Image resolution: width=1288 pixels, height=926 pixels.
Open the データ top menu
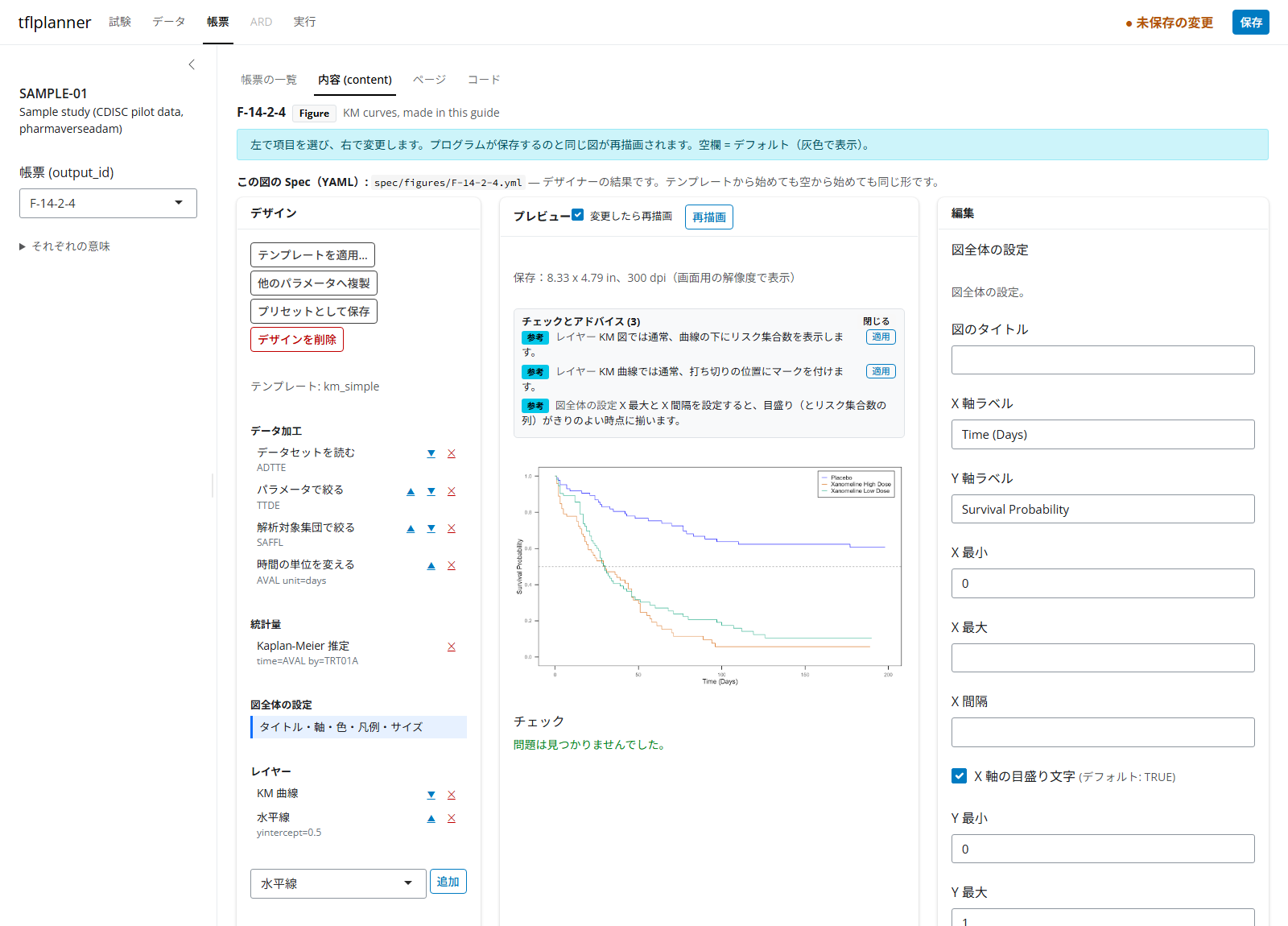(x=169, y=22)
